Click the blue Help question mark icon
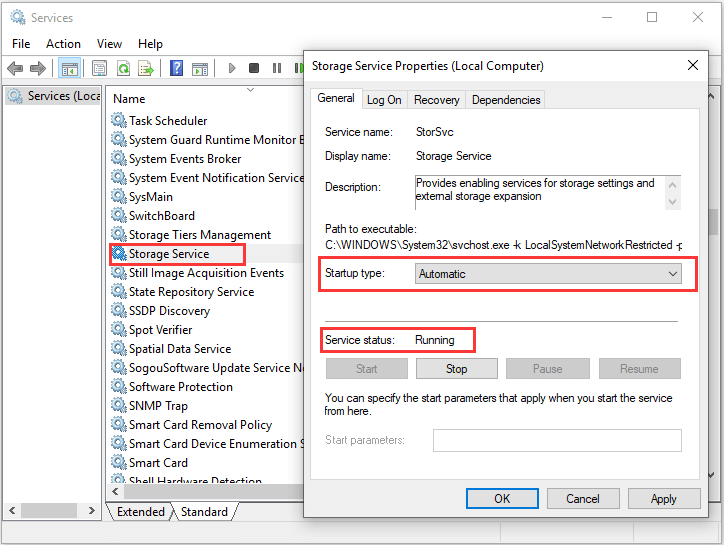The height and width of the screenshot is (545, 724). tap(176, 68)
